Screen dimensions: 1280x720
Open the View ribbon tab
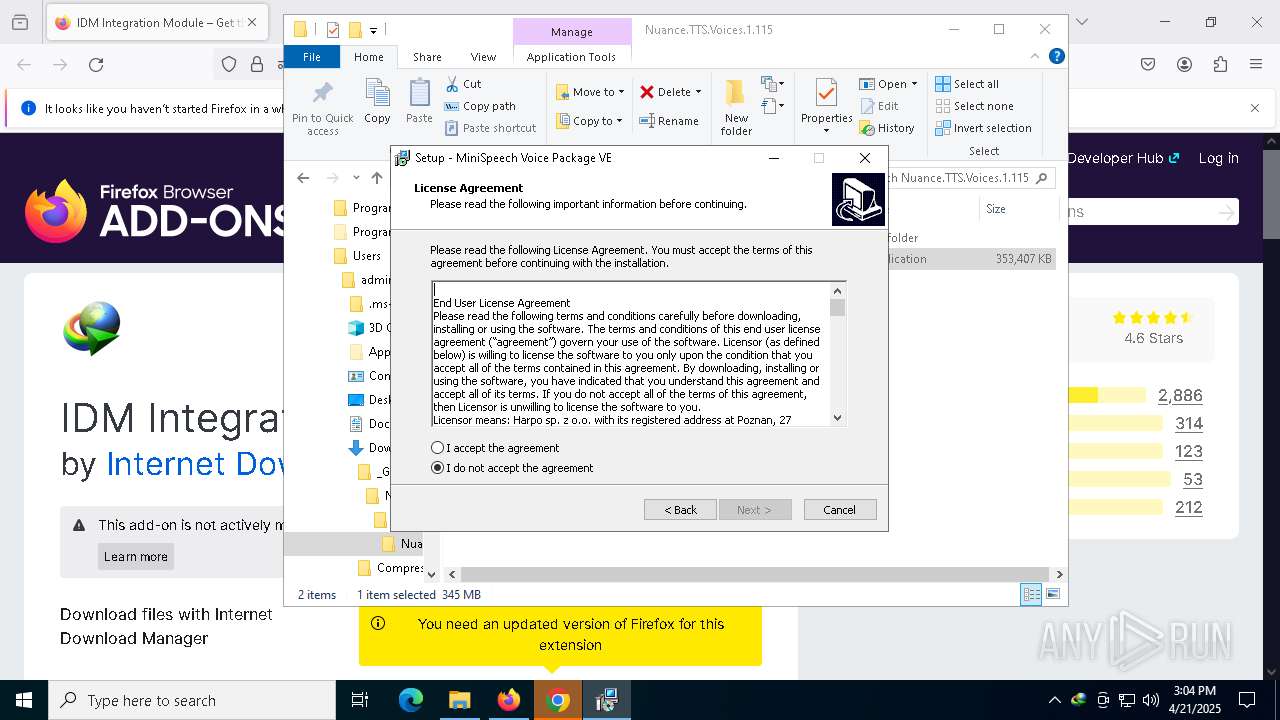click(483, 57)
